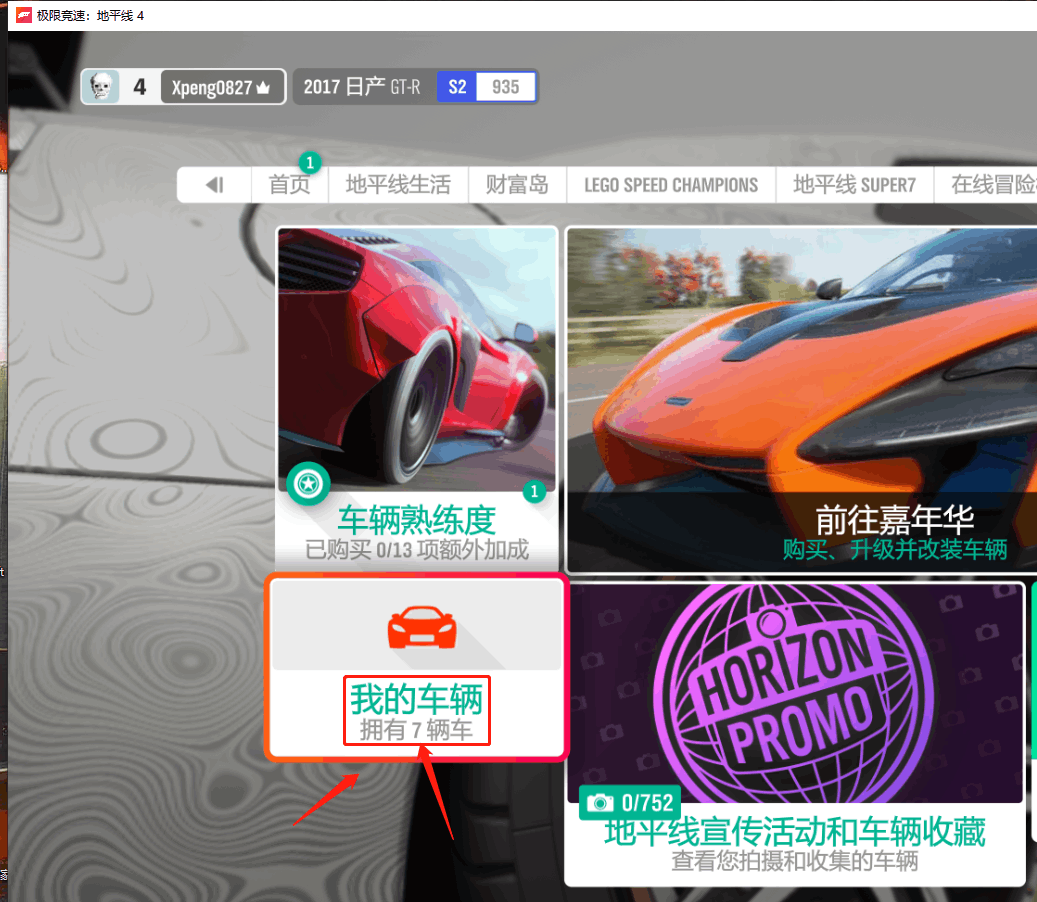1037x902 pixels.
Task: Click the previous-tab arrow icon
Action: (x=214, y=184)
